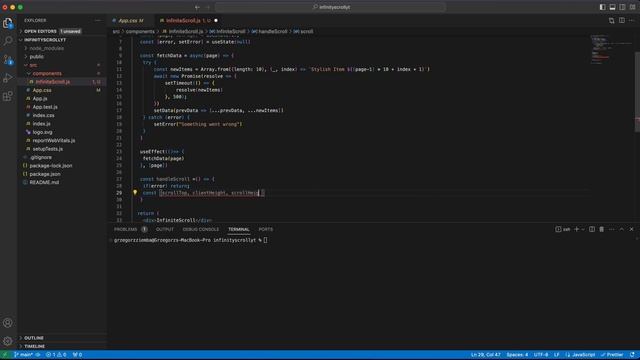Image resolution: width=640 pixels, height=360 pixels.
Task: Create a new terminal with plus icon
Action: pos(577,229)
